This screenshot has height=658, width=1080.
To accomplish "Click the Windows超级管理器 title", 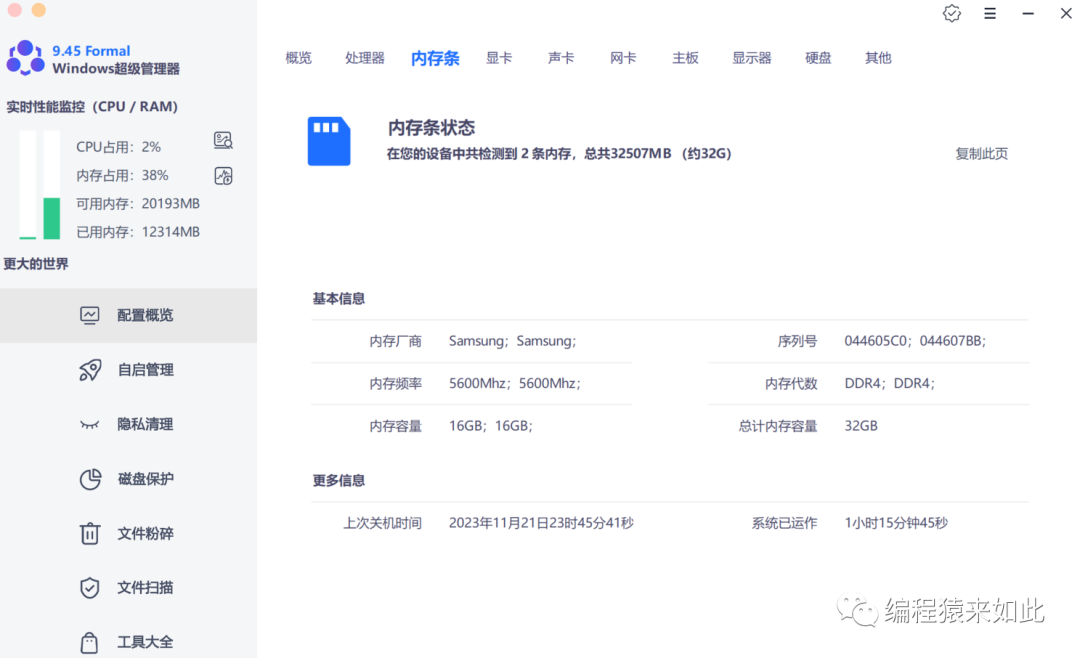I will (x=116, y=69).
